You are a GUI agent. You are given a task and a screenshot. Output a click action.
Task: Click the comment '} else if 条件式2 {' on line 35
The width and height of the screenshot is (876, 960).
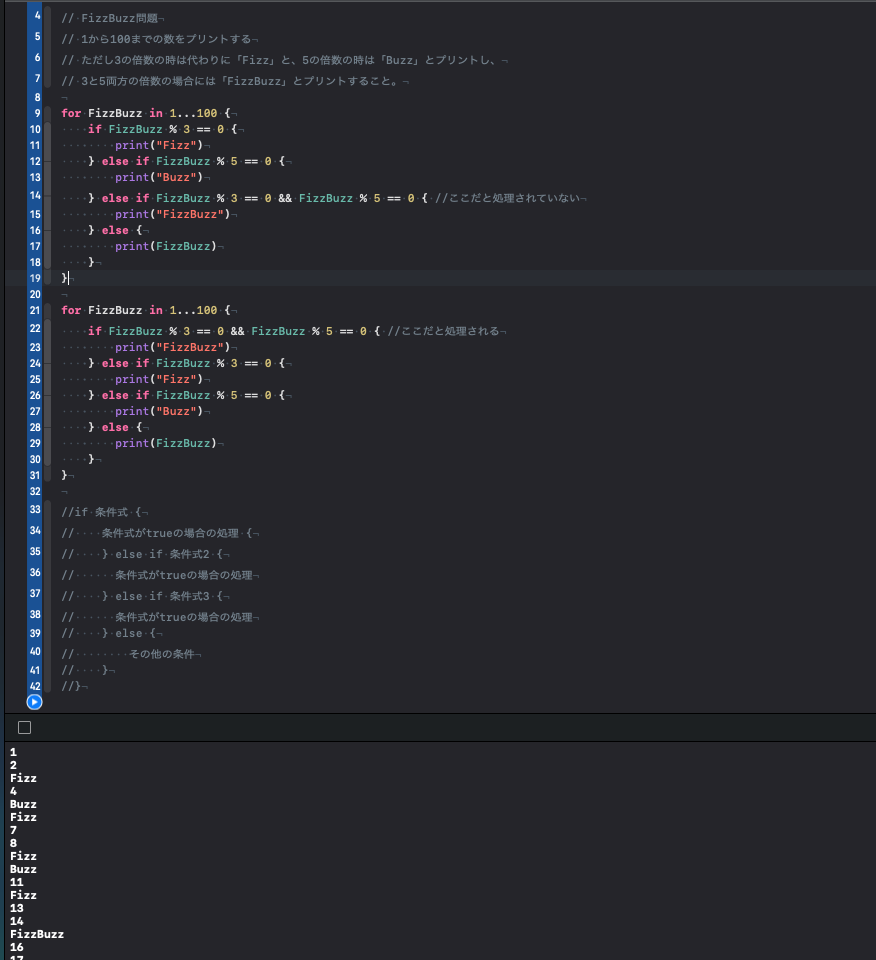162,554
